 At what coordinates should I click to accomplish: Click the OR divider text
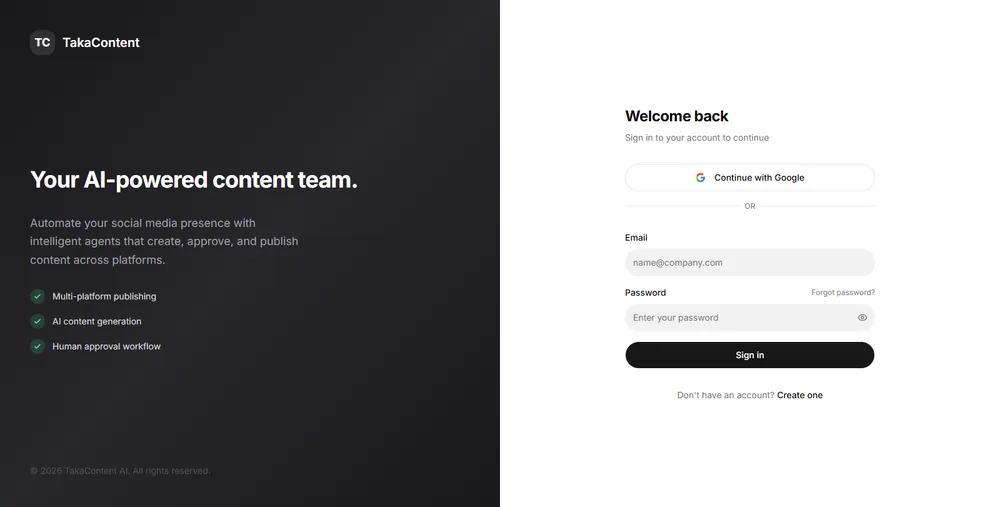tap(750, 207)
